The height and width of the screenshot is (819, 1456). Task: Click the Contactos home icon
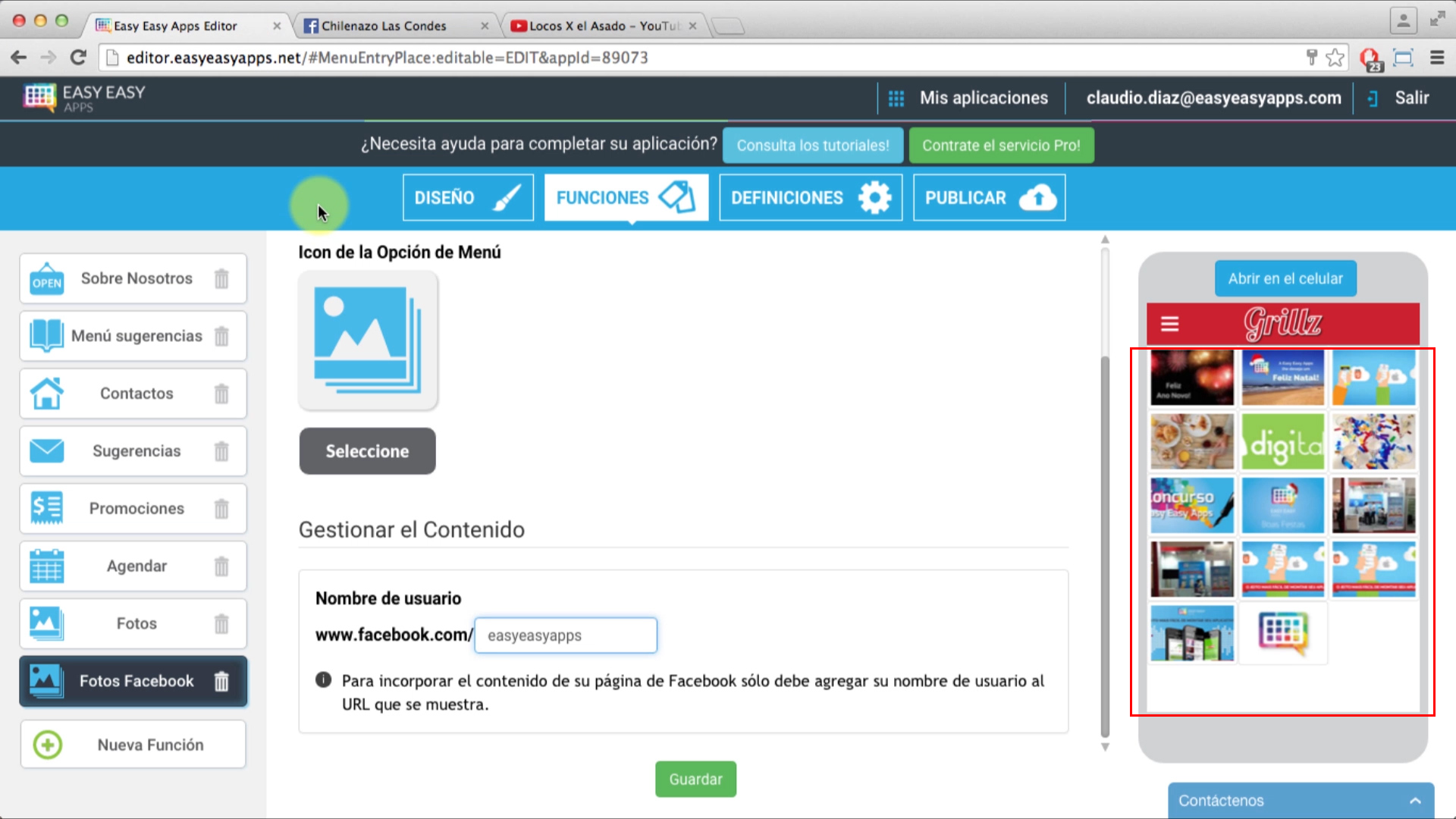coord(45,392)
